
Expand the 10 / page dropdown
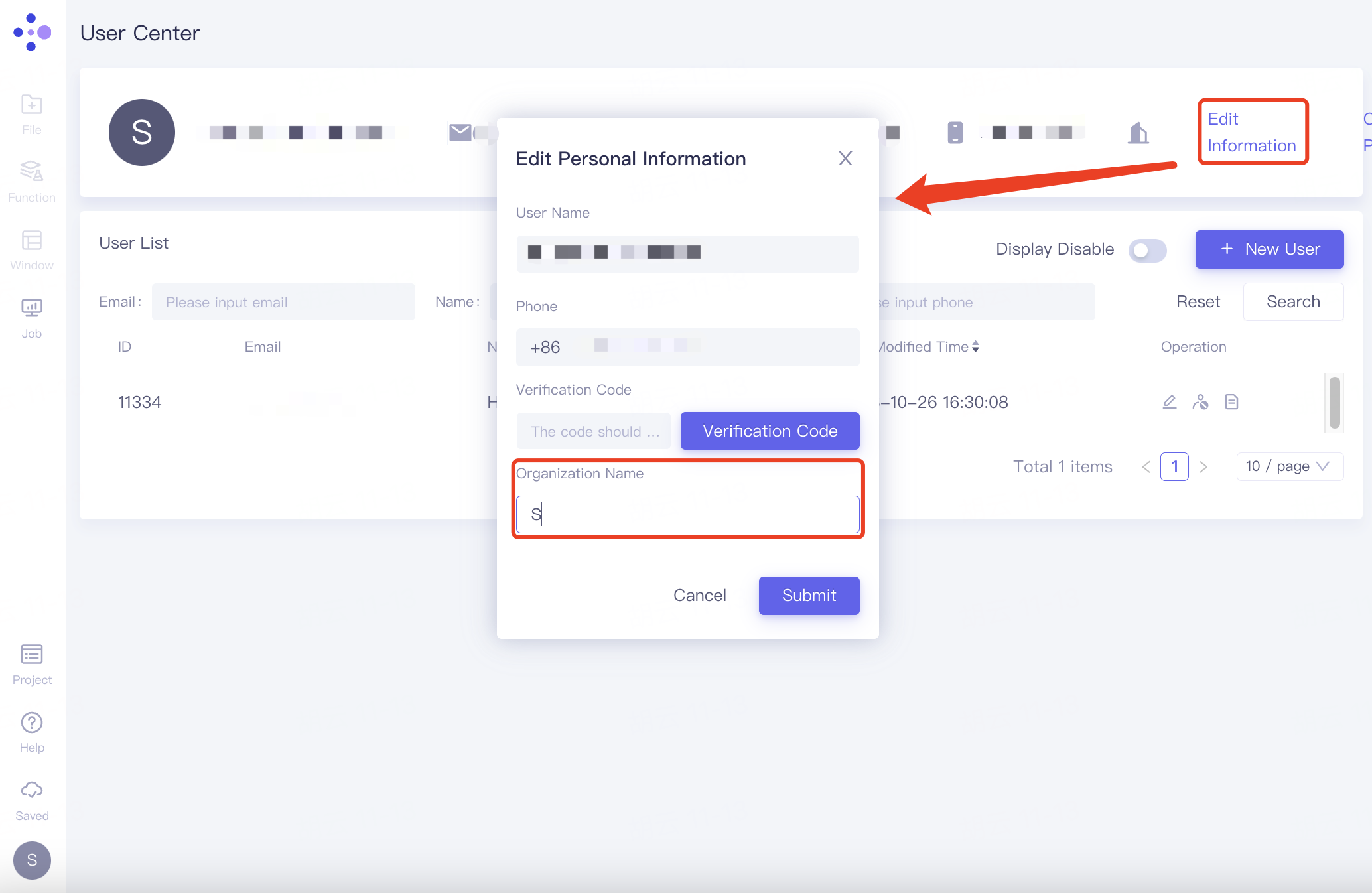(x=1289, y=466)
